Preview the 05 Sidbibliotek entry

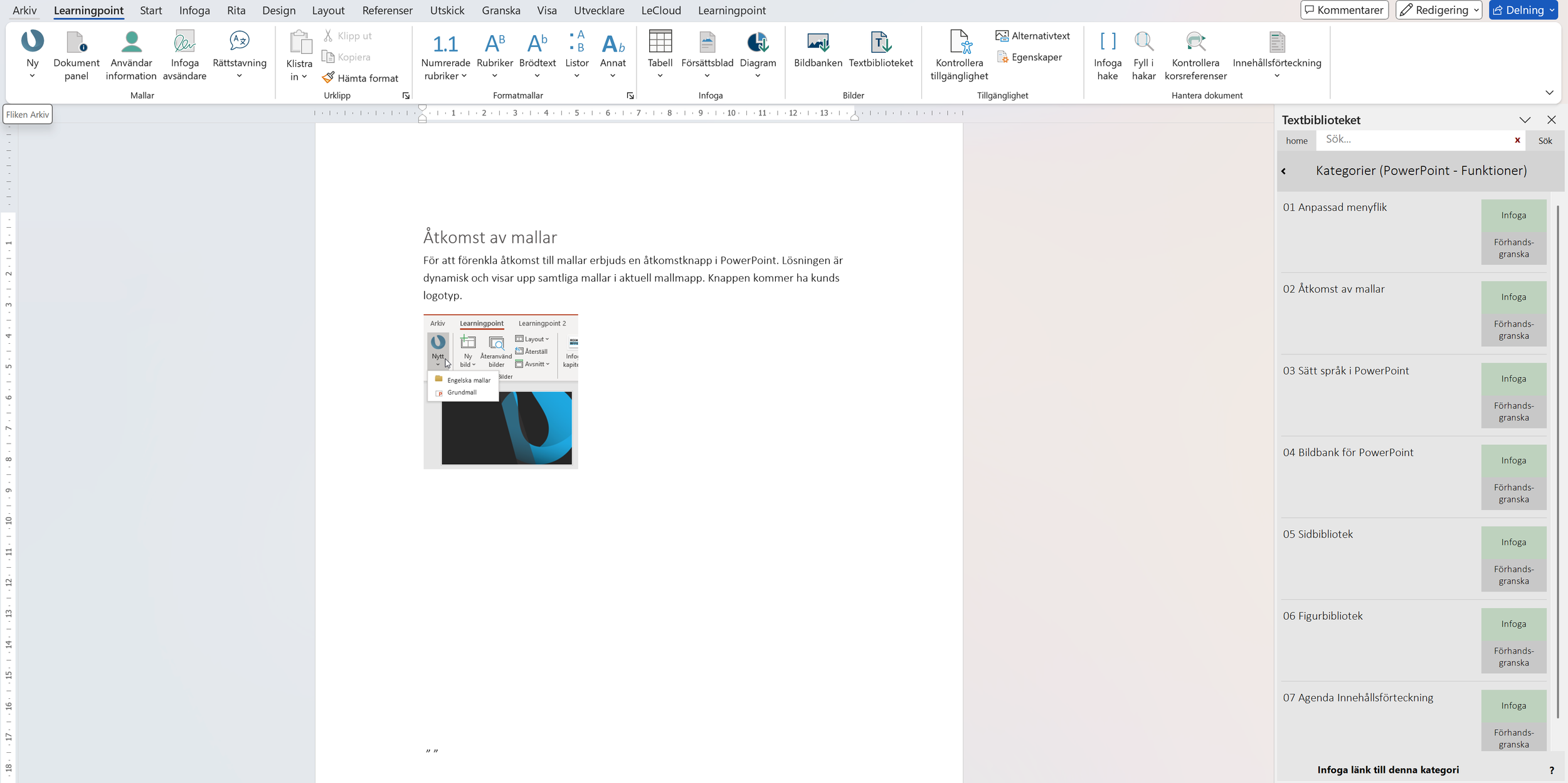pos(1513,575)
